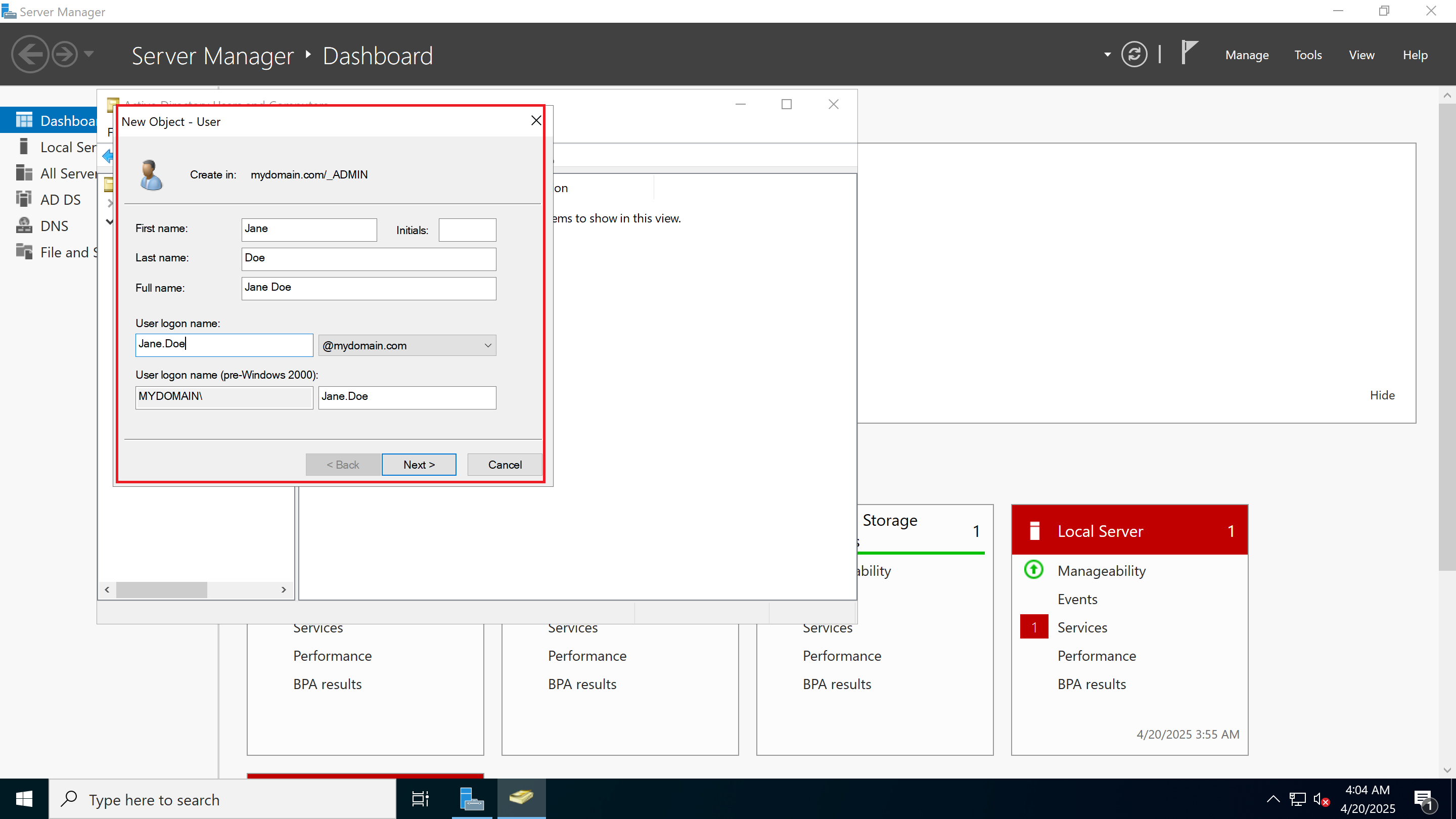Click the Last name field
This screenshot has height=819, width=1456.
coord(369,259)
